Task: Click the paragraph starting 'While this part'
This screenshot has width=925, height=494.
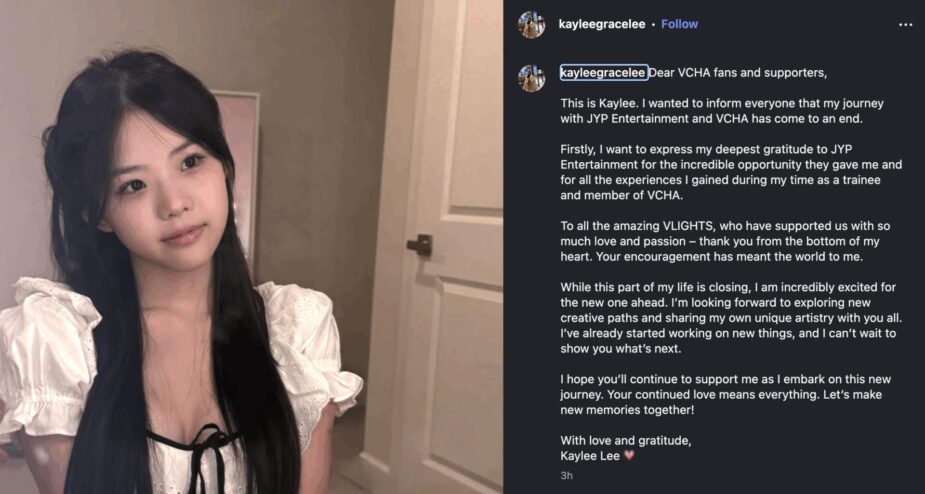Action: pyautogui.click(x=728, y=318)
